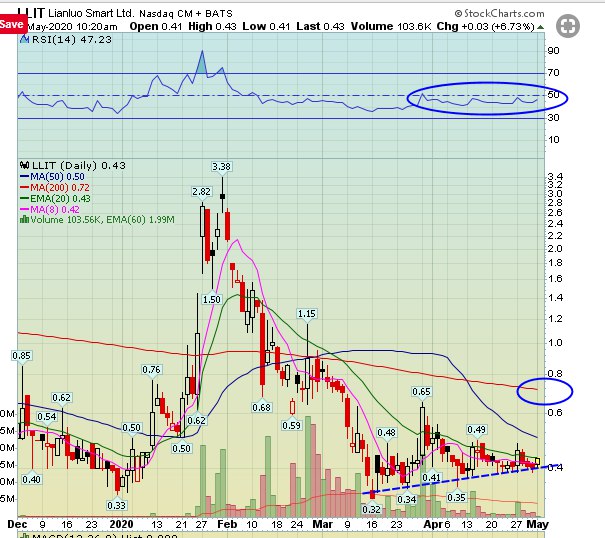The image size is (605, 538).
Task: Click the 0.54 price label
Action: [47, 416]
